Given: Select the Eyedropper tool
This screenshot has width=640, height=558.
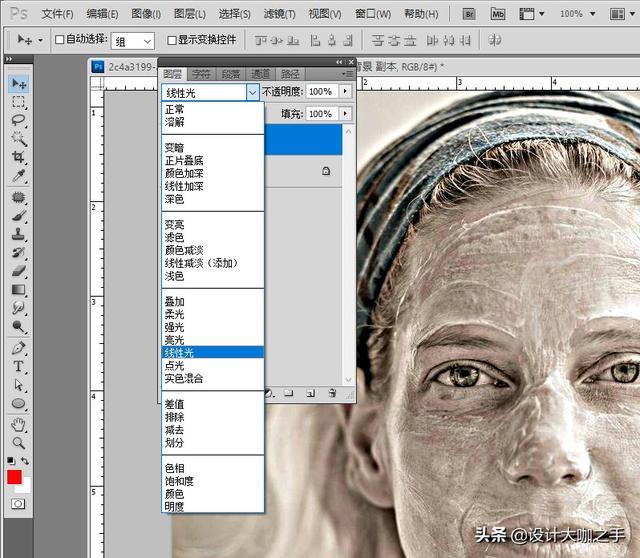Looking at the screenshot, I should [19, 176].
